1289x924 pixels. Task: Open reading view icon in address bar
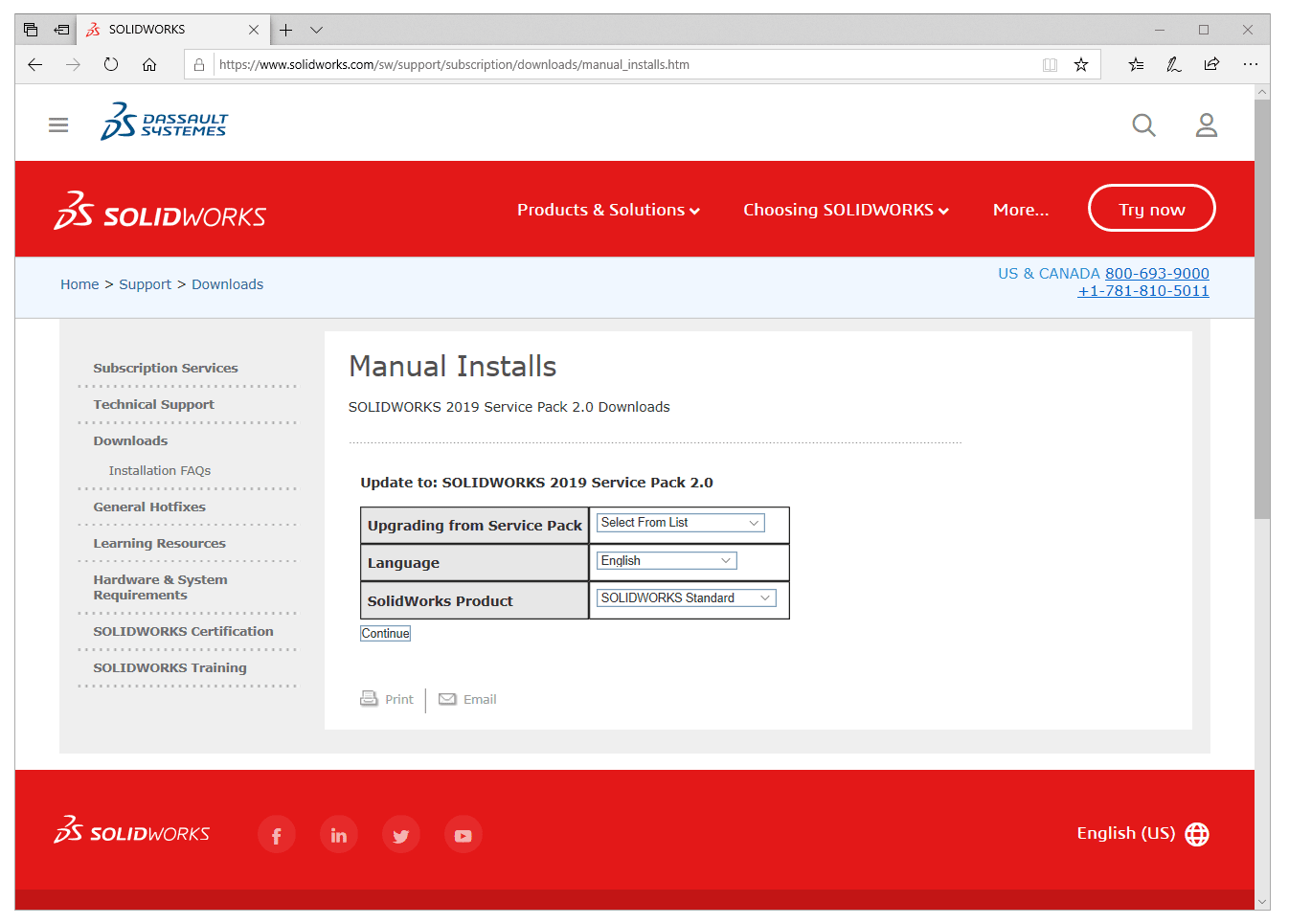click(1050, 64)
